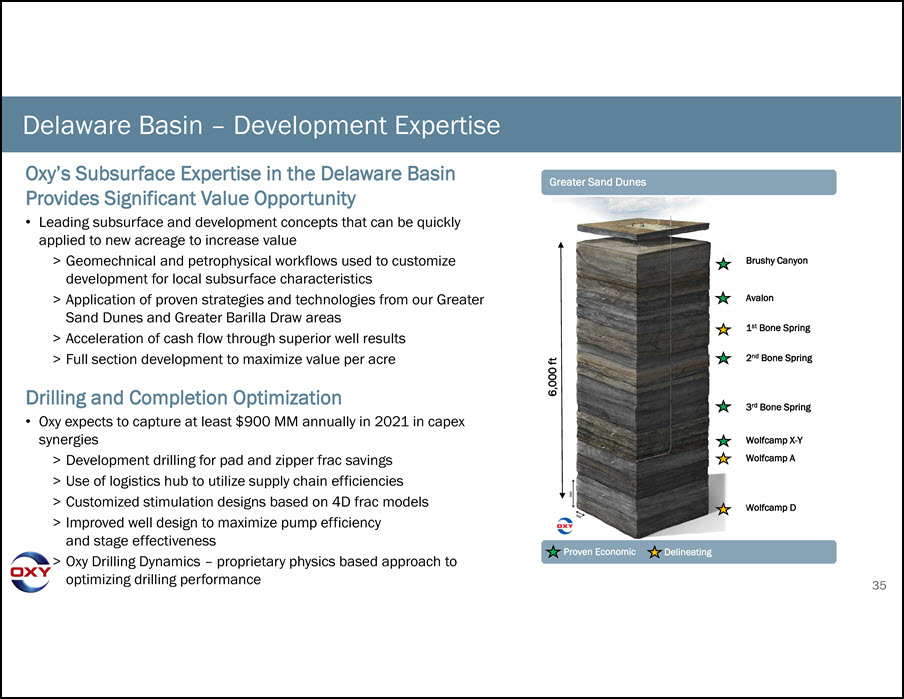Click the Wolfcamp D text label
The image size is (904, 699).
point(771,508)
